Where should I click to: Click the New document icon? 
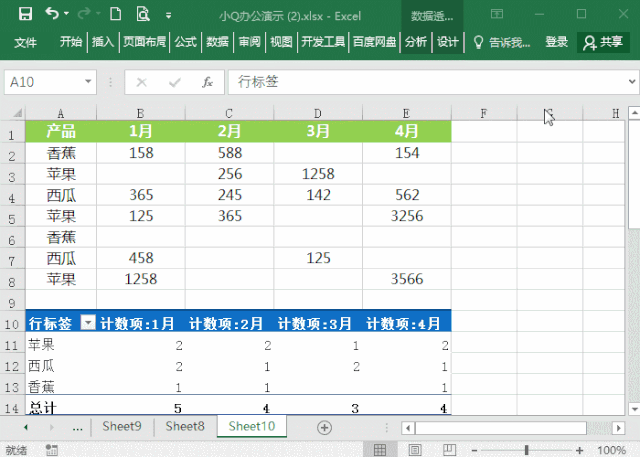pos(116,14)
